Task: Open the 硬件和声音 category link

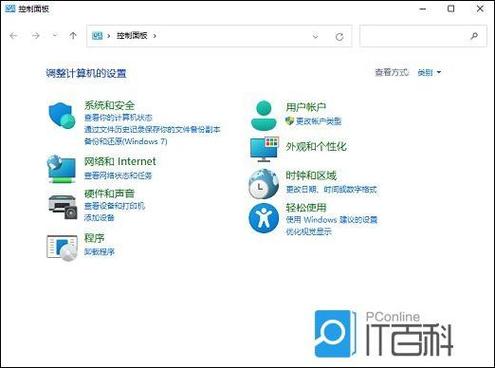Action: pyautogui.click(x=109, y=193)
